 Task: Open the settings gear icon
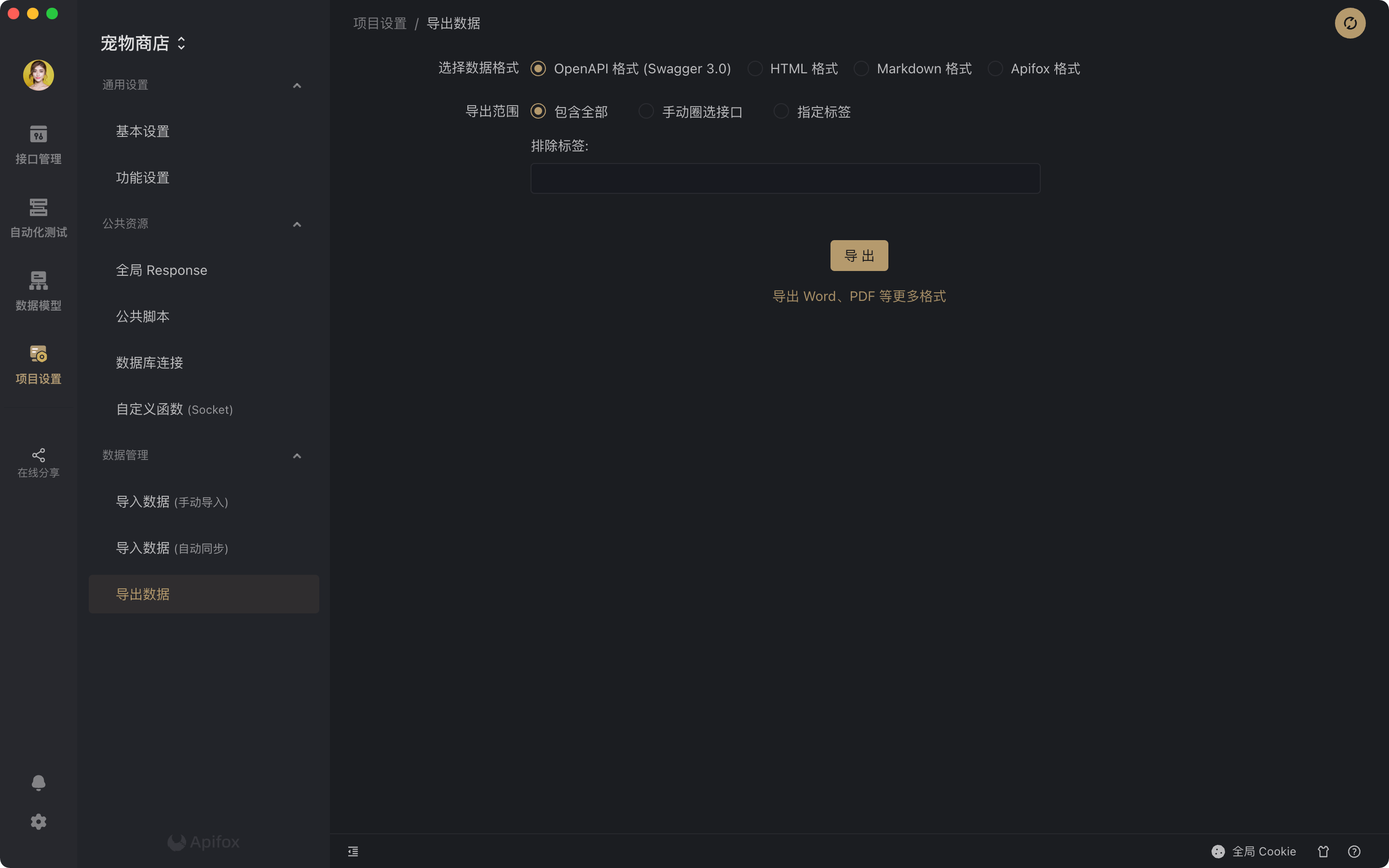tap(39, 822)
